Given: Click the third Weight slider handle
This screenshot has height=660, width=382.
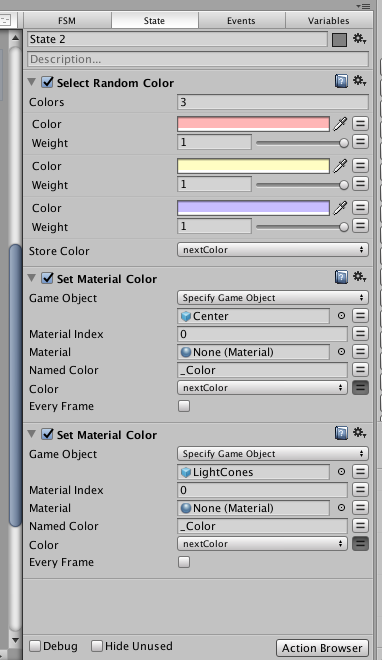Looking at the screenshot, I should [x=344, y=227].
